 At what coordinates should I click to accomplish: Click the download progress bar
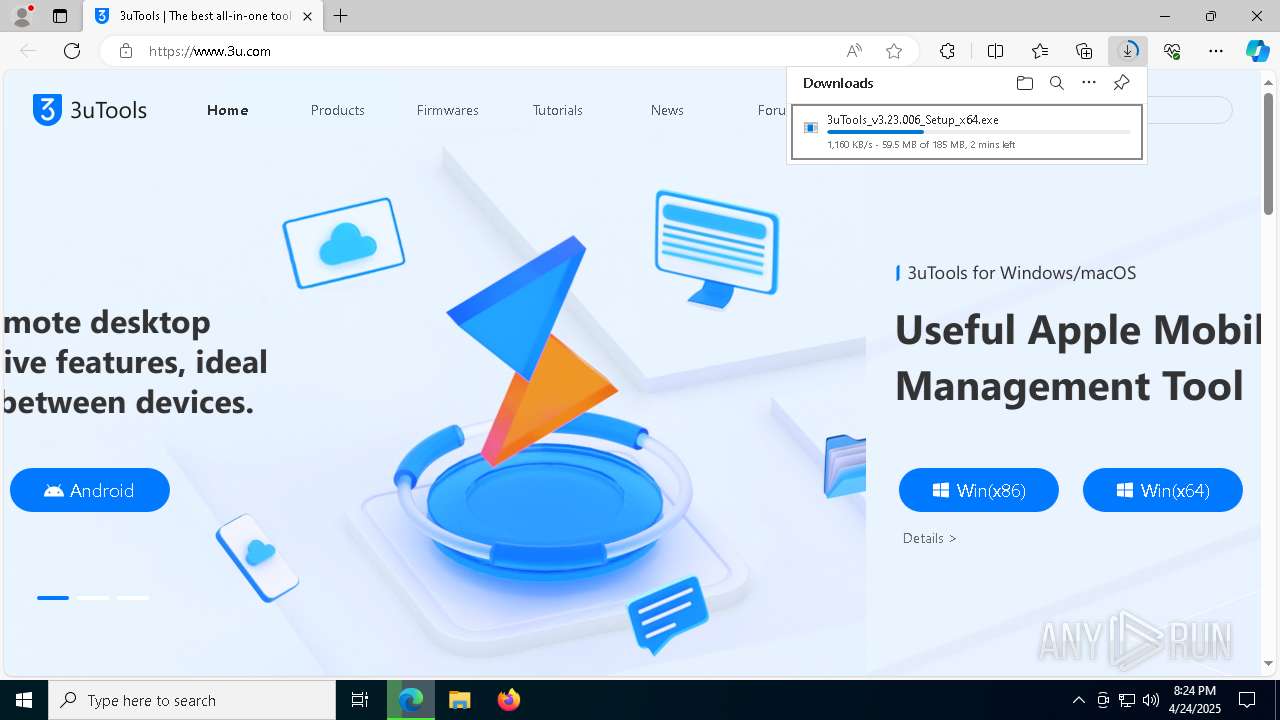click(x=979, y=132)
